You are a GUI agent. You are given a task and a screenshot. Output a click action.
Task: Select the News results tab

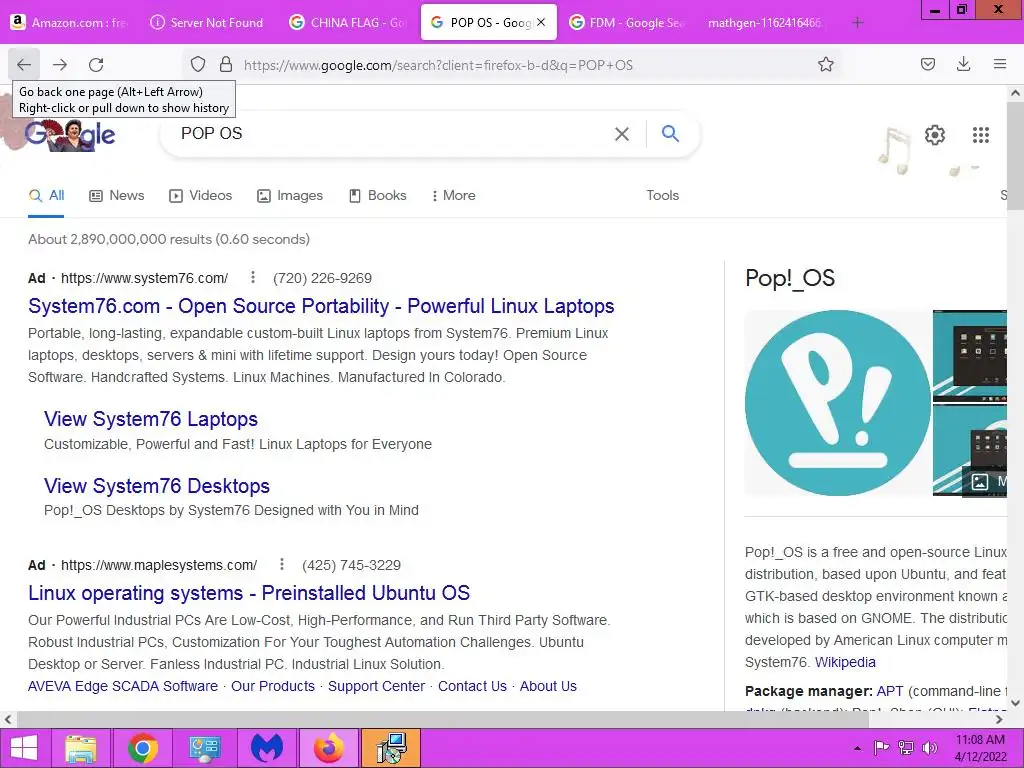pos(116,195)
